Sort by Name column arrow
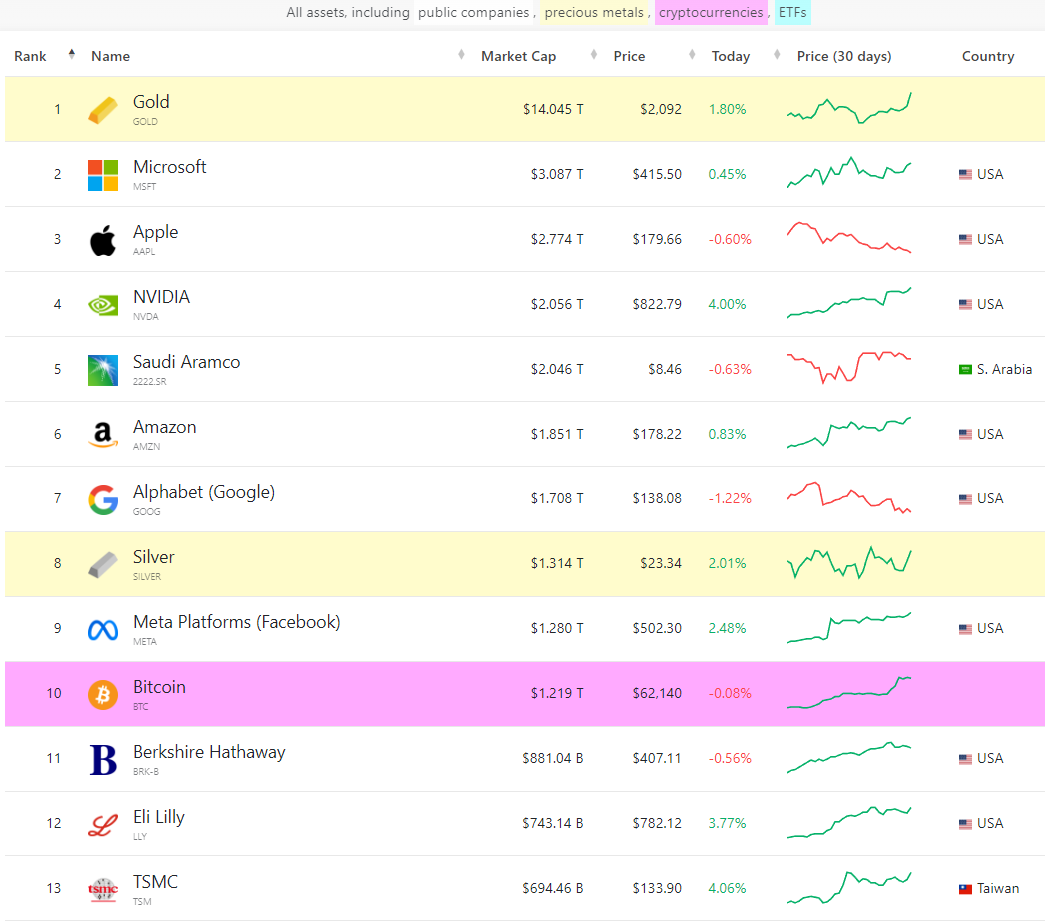The height and width of the screenshot is (921, 1045). [461, 55]
